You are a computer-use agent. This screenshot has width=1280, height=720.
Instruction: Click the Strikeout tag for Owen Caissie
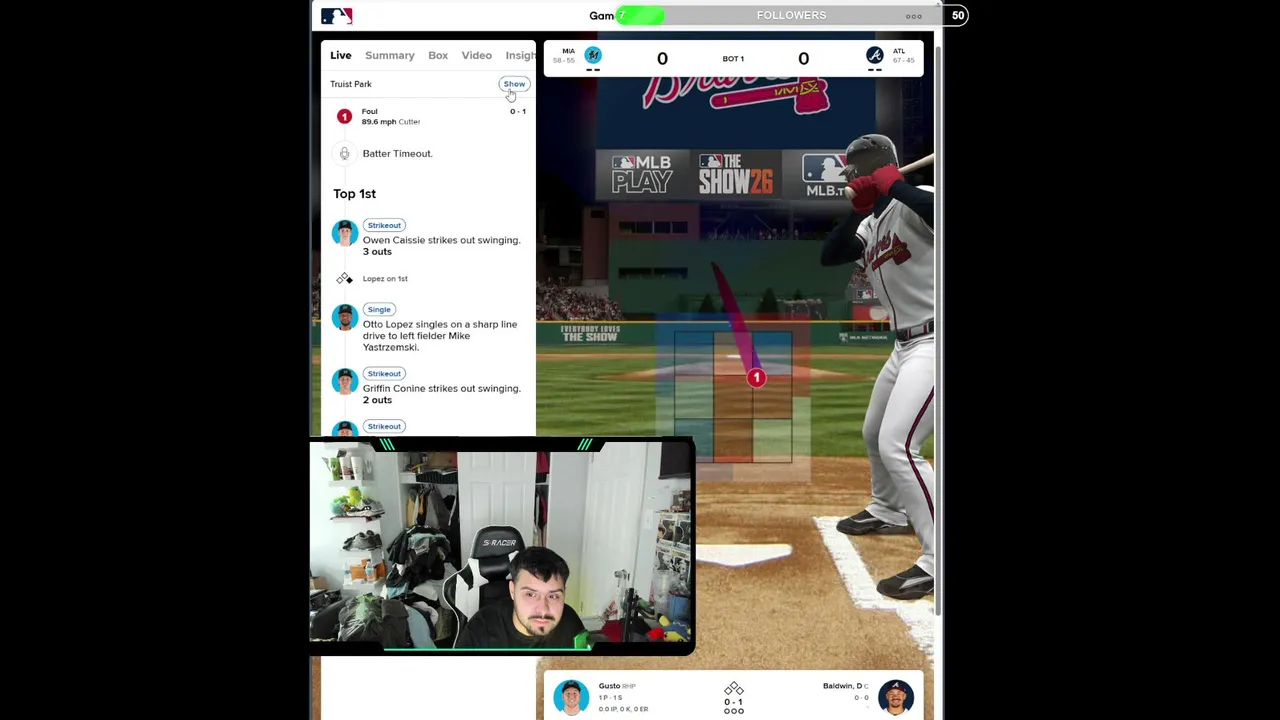pyautogui.click(x=384, y=225)
